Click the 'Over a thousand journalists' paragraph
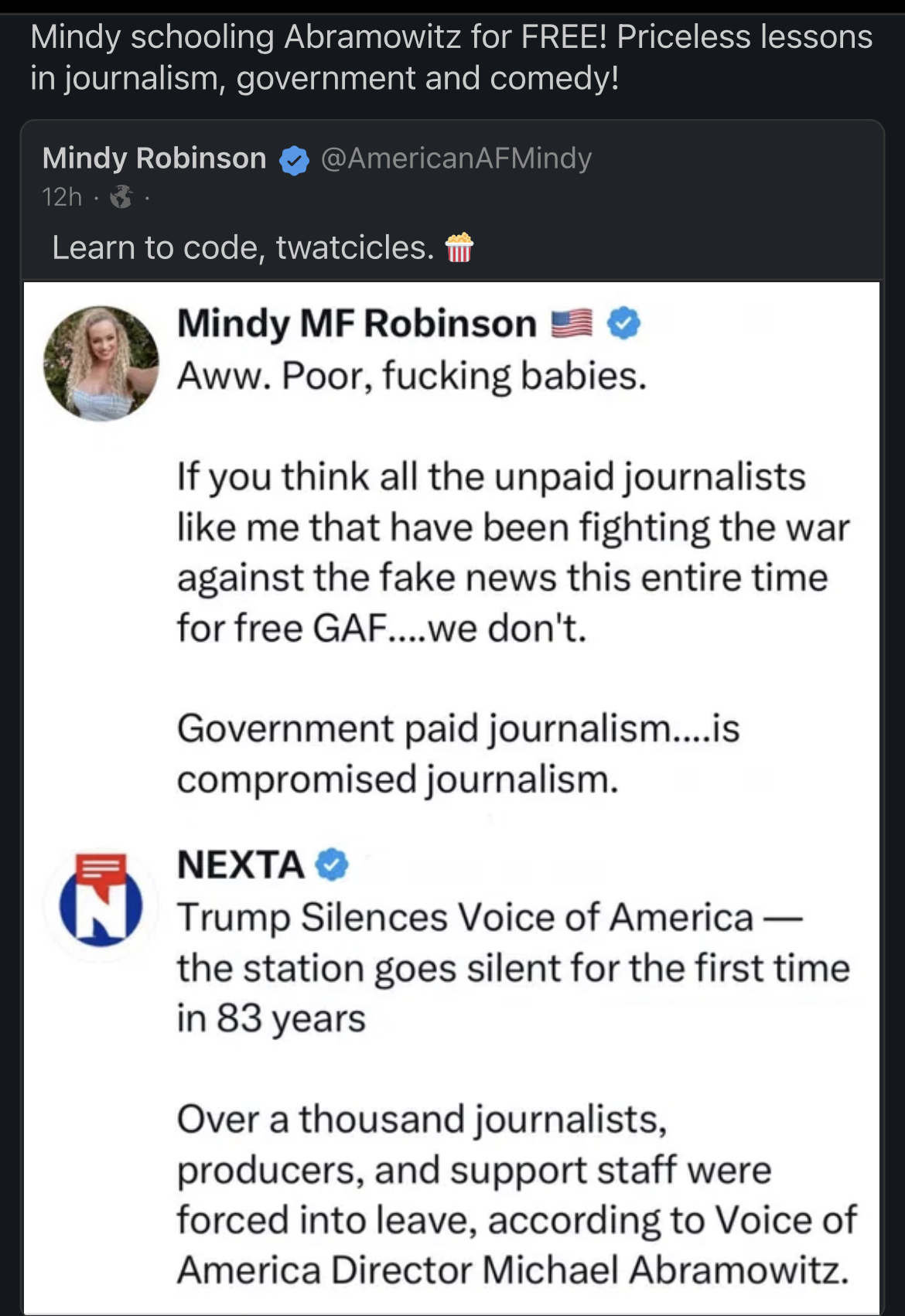 516,1194
